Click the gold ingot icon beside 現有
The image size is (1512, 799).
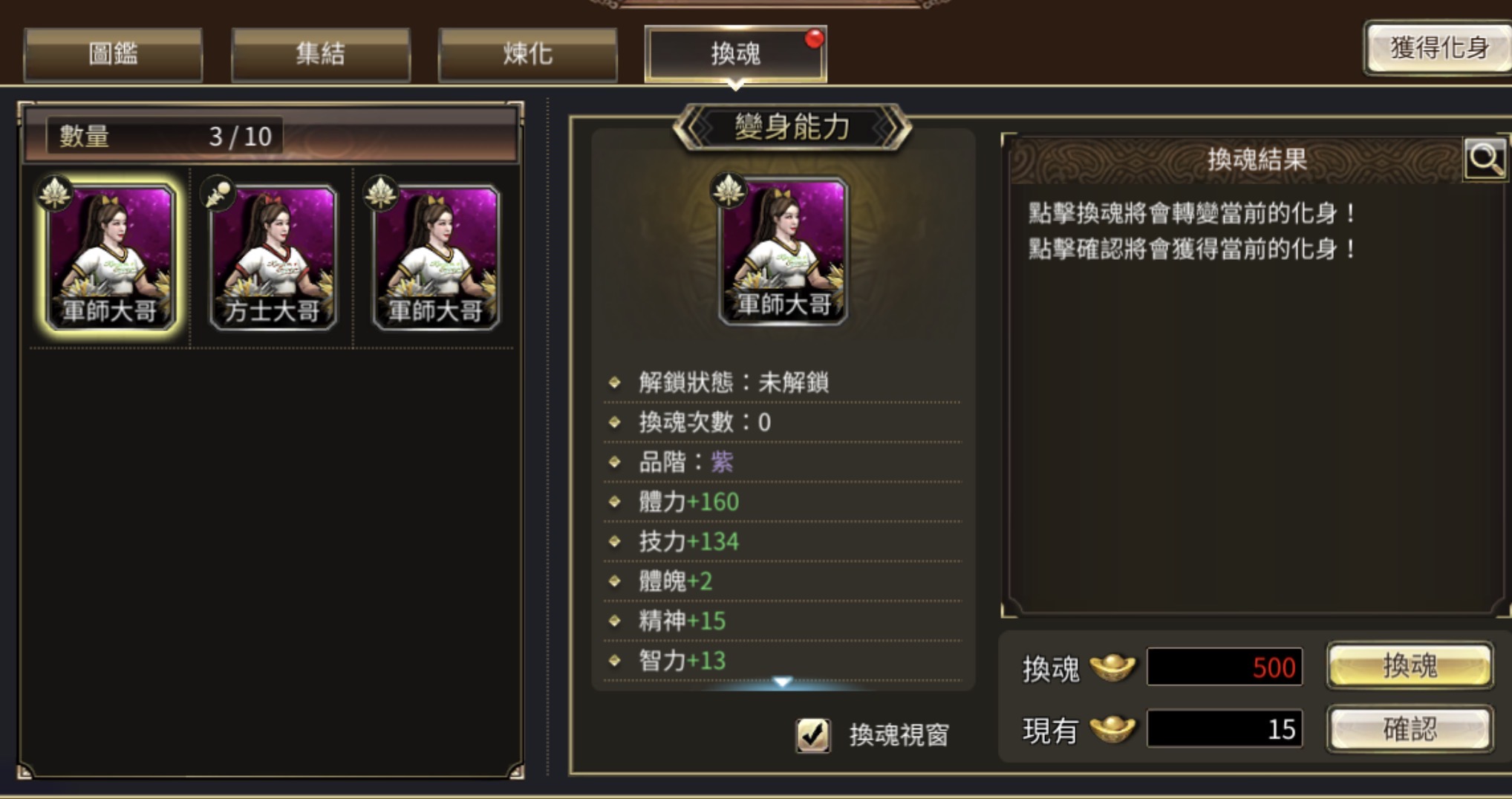point(1112,729)
